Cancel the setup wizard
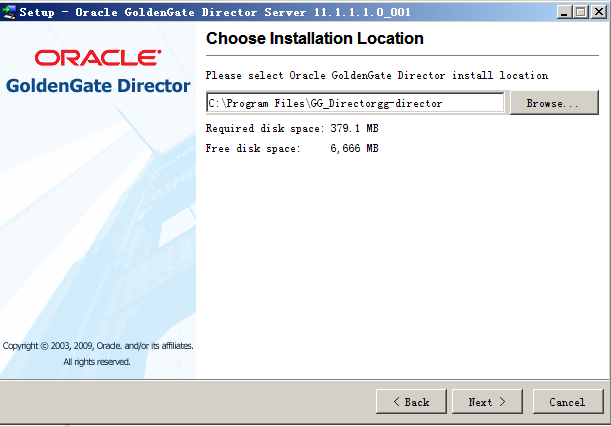The image size is (611, 426). point(568,401)
